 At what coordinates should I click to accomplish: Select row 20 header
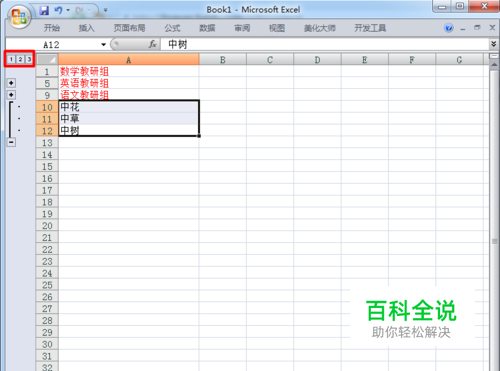pos(47,226)
